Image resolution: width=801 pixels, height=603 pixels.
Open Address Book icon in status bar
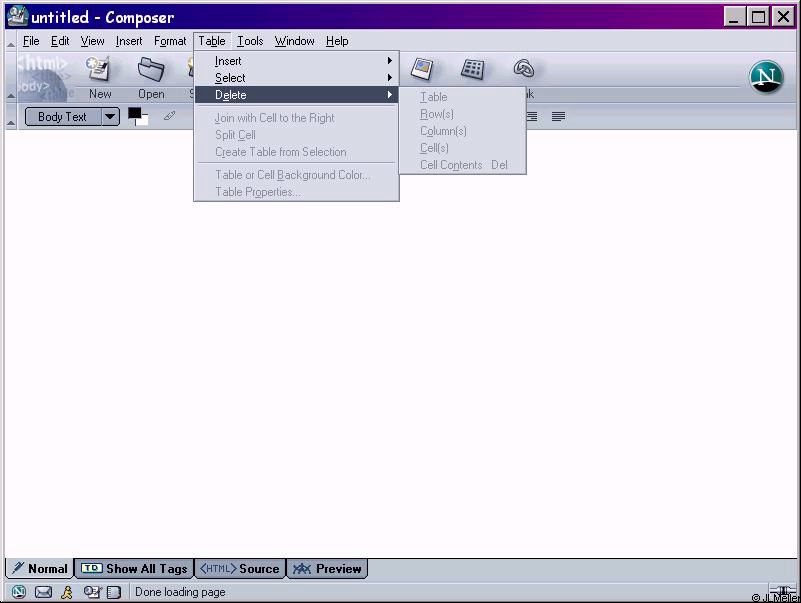point(113,592)
